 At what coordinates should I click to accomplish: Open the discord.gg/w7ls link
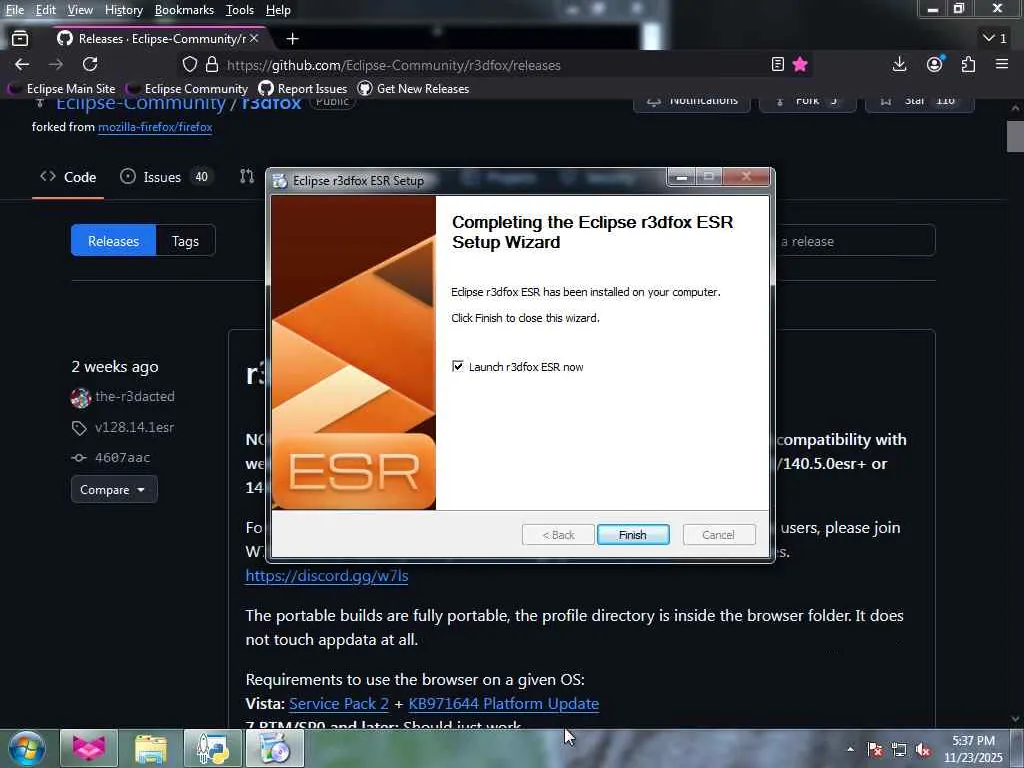pos(327,575)
